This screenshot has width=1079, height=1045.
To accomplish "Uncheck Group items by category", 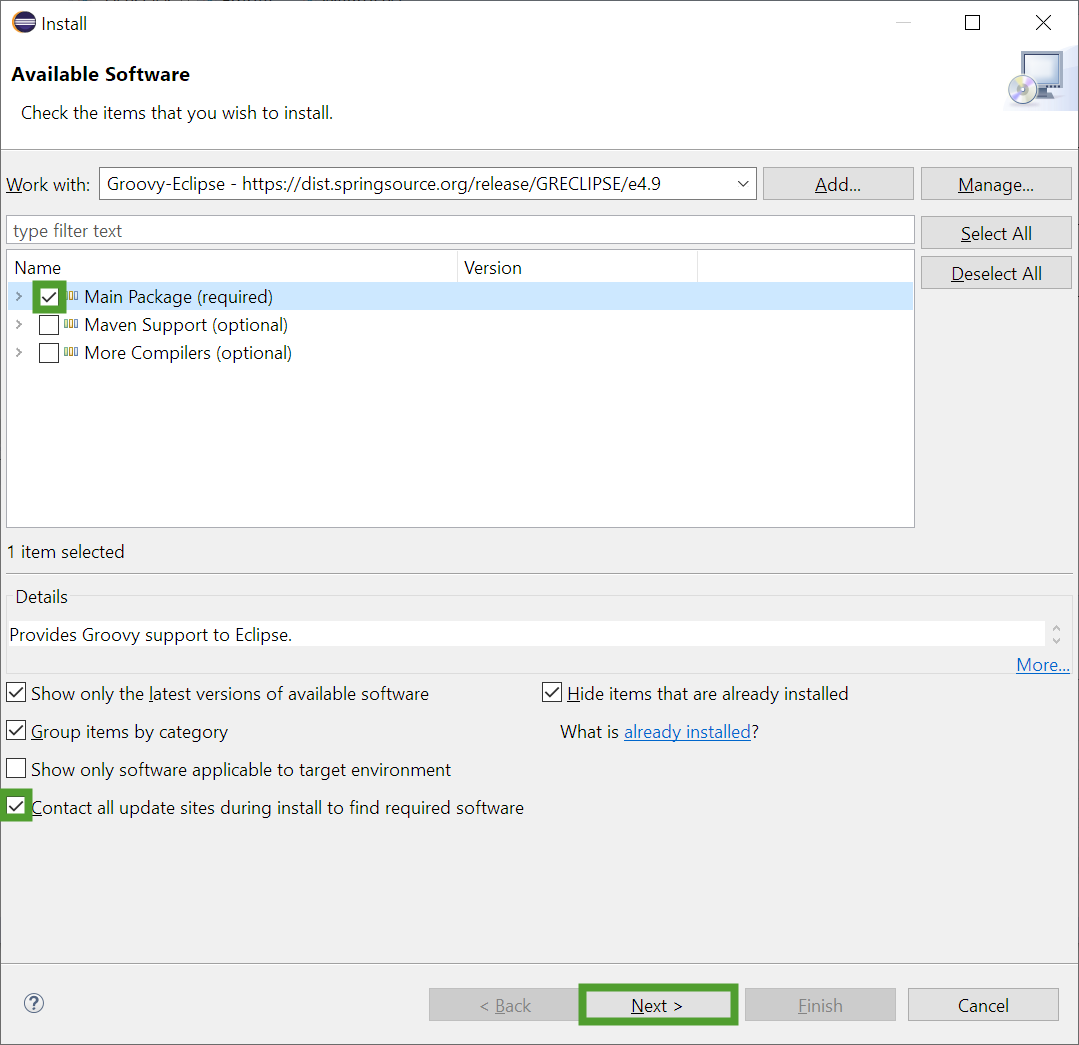I will [16, 731].
